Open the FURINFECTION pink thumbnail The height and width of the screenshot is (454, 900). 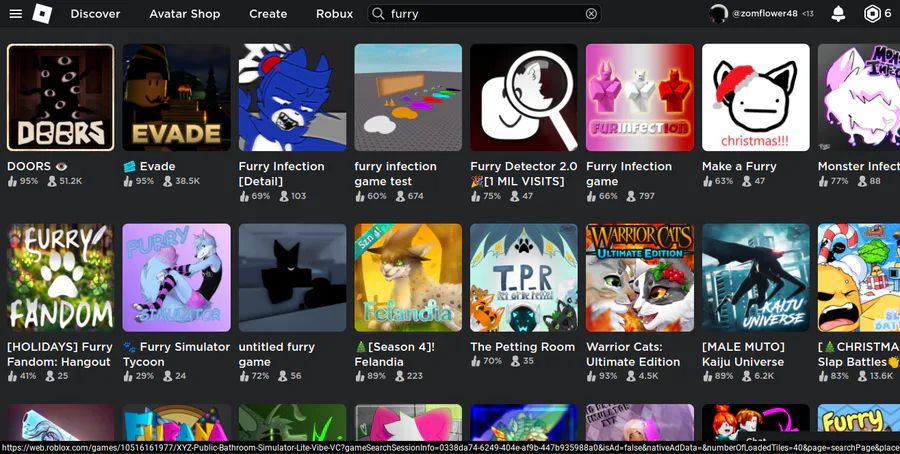[640, 98]
